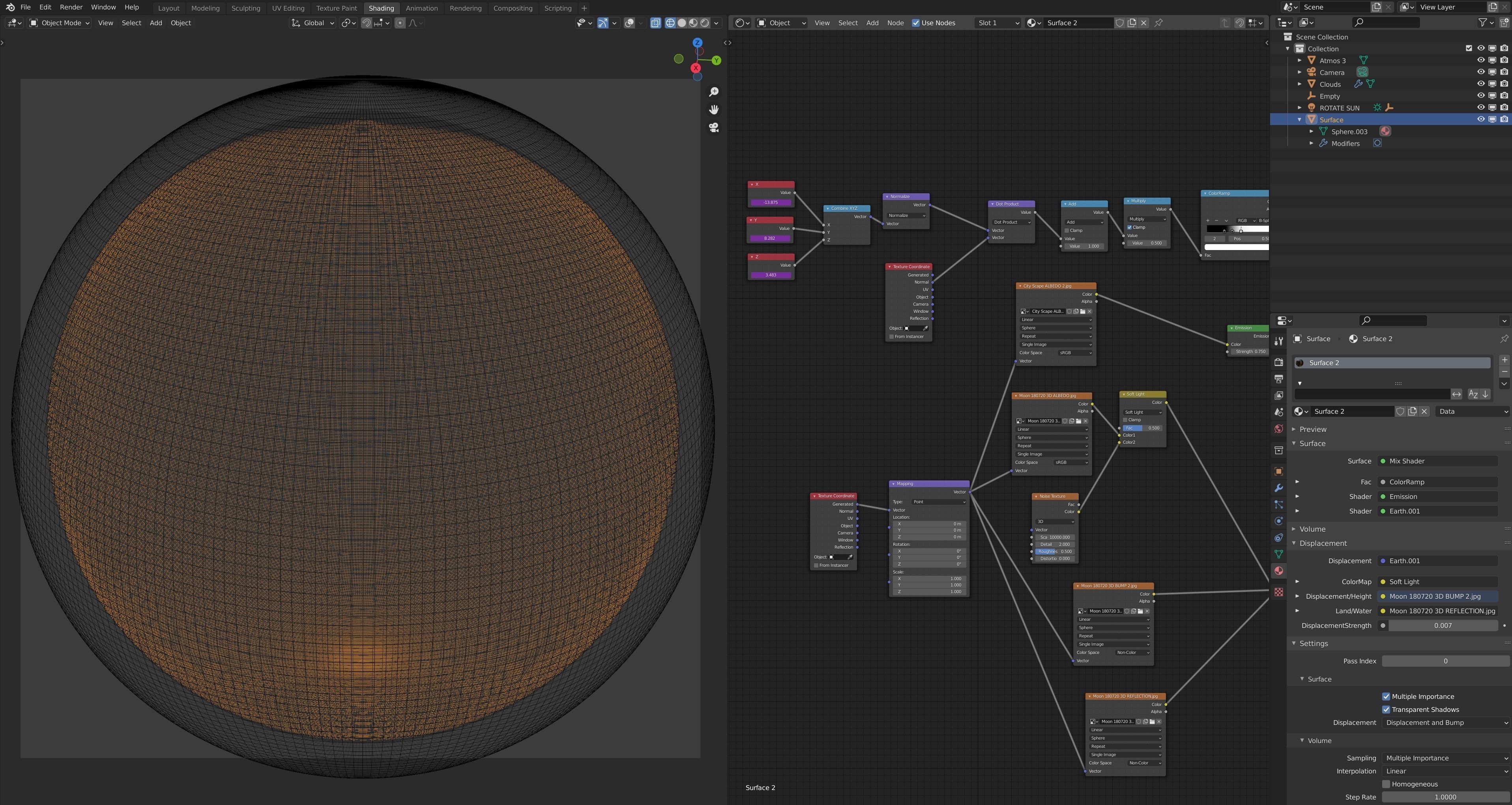Expand the Volume panel in material settings
The image size is (1512, 805).
(x=1312, y=529)
